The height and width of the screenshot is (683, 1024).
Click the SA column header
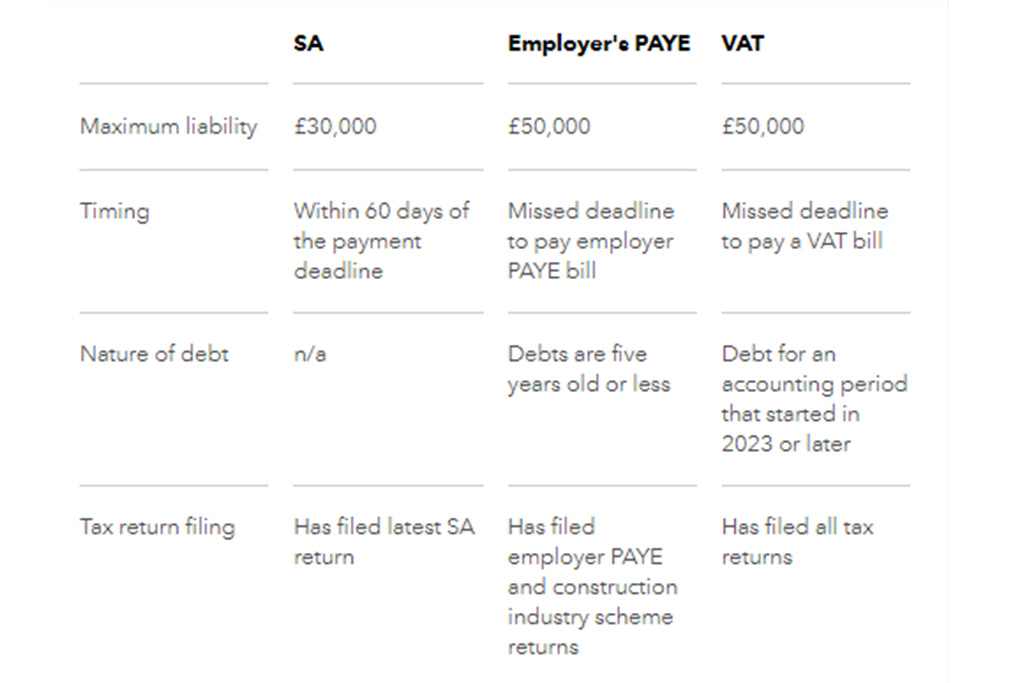click(x=308, y=44)
